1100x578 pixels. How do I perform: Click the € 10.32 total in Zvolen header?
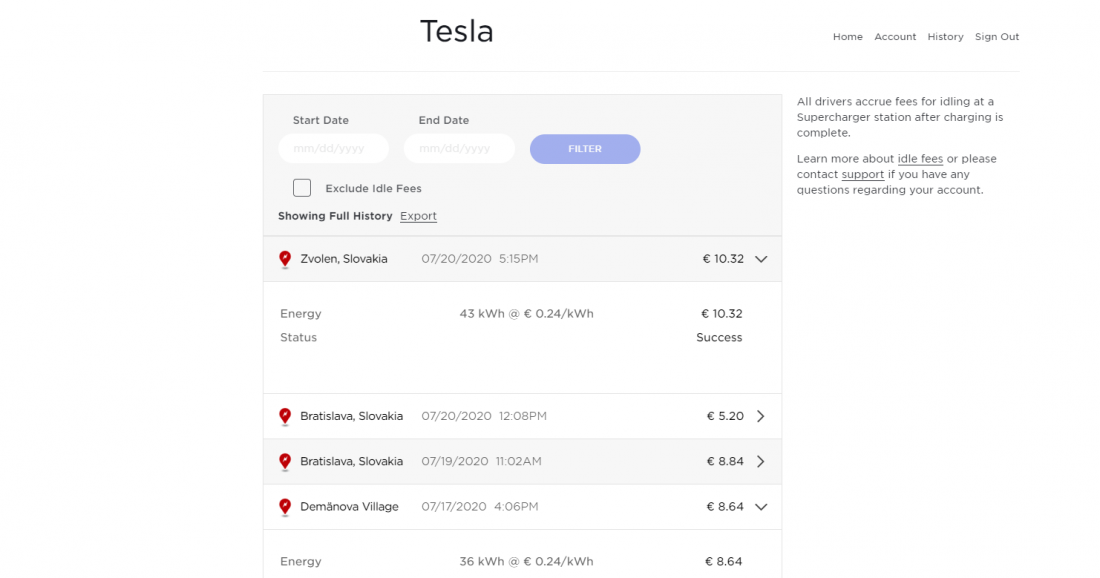click(723, 259)
